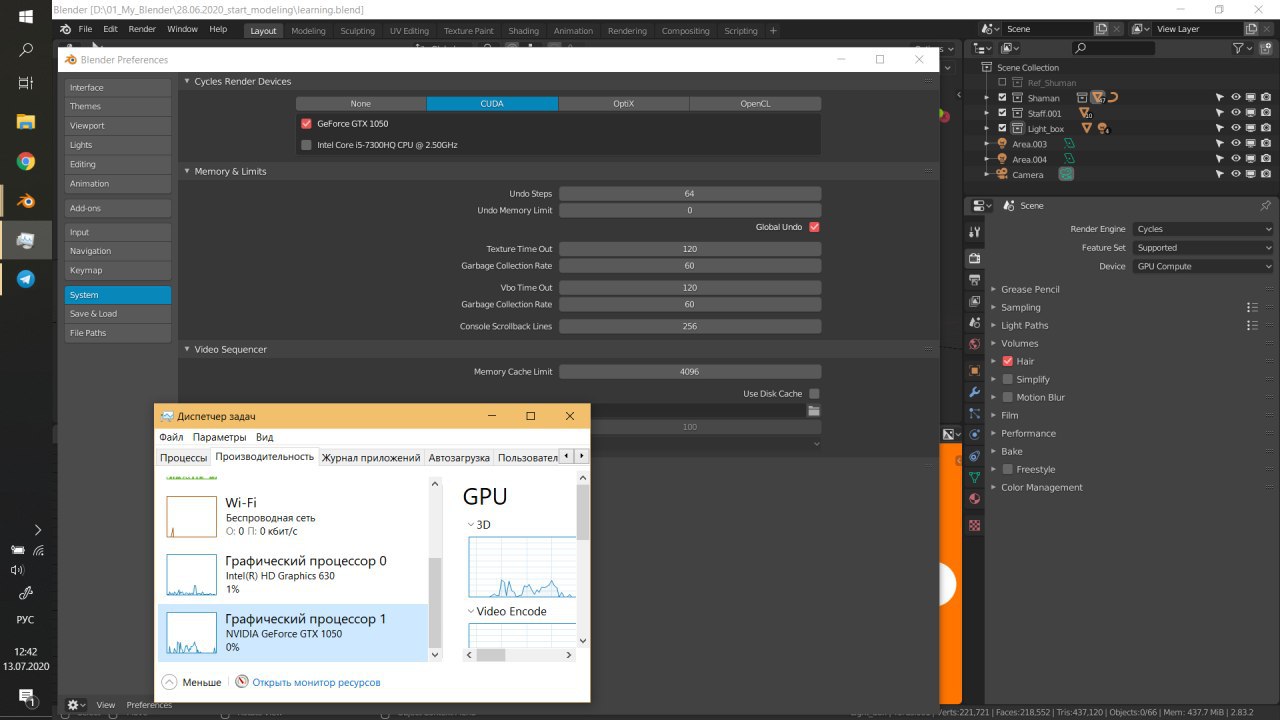The image size is (1280, 720).
Task: Expand the Shaman collection in outliner
Action: click(988, 98)
